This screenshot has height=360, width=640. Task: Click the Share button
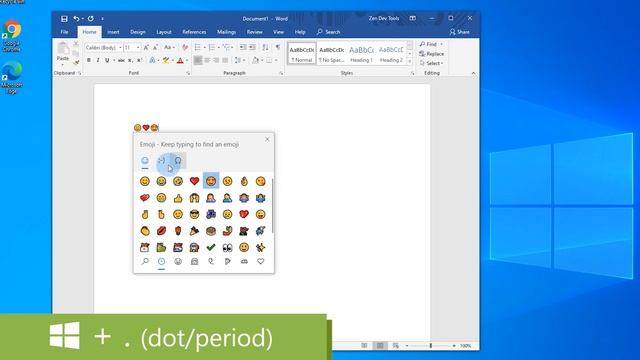(460, 32)
